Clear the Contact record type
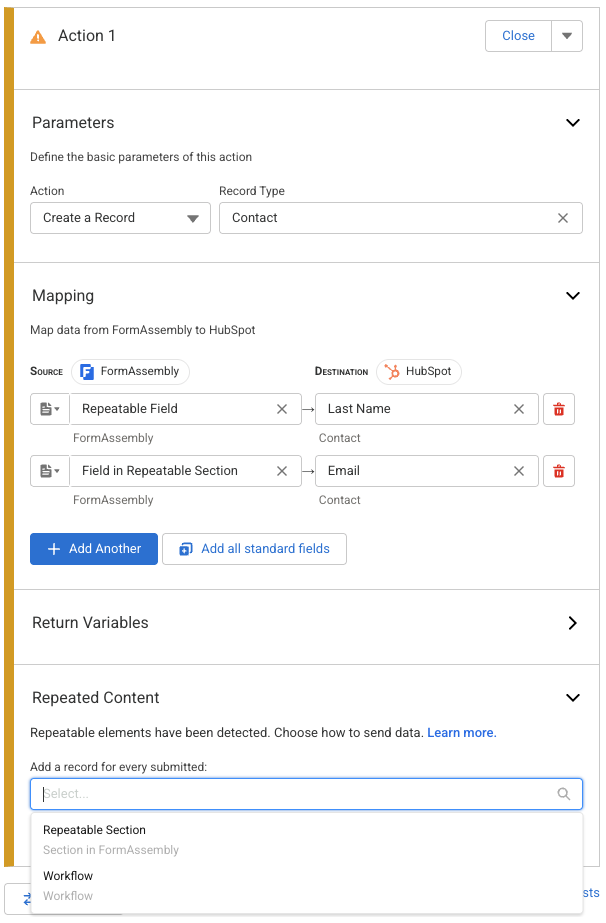This screenshot has height=923, width=606. click(563, 218)
